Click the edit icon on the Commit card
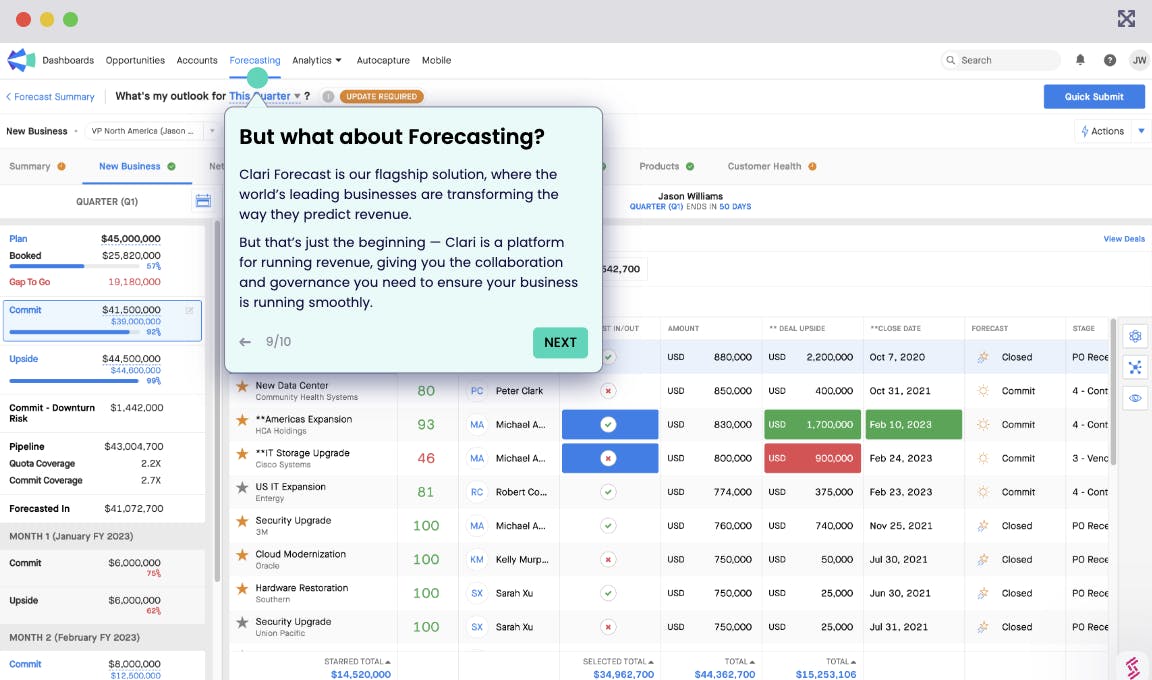 190,311
